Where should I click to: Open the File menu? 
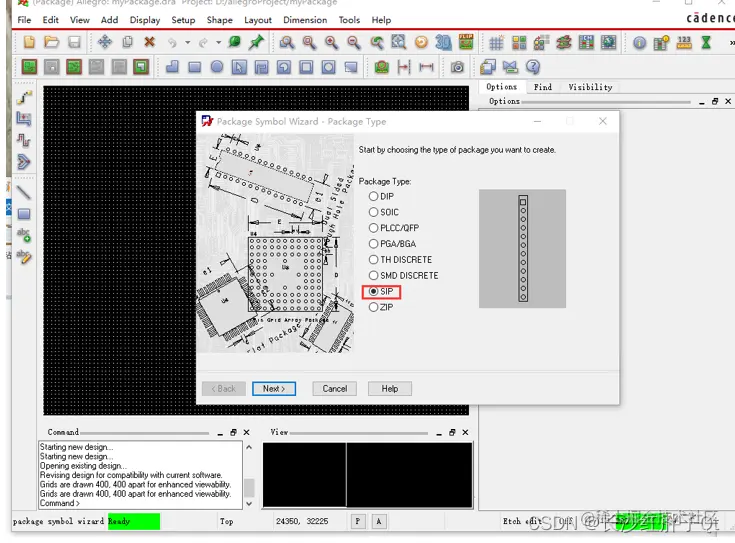(24, 20)
